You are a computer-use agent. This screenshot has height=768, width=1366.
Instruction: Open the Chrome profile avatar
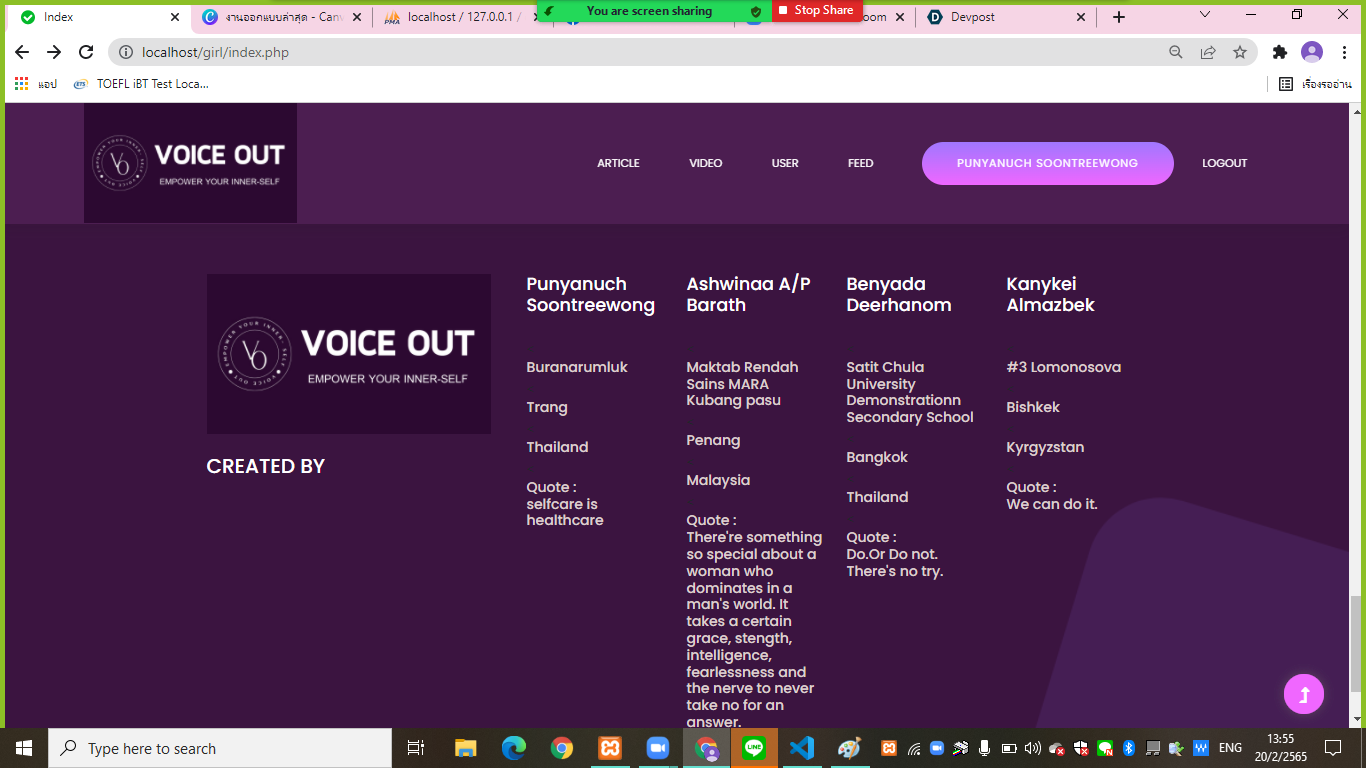[x=1310, y=52]
